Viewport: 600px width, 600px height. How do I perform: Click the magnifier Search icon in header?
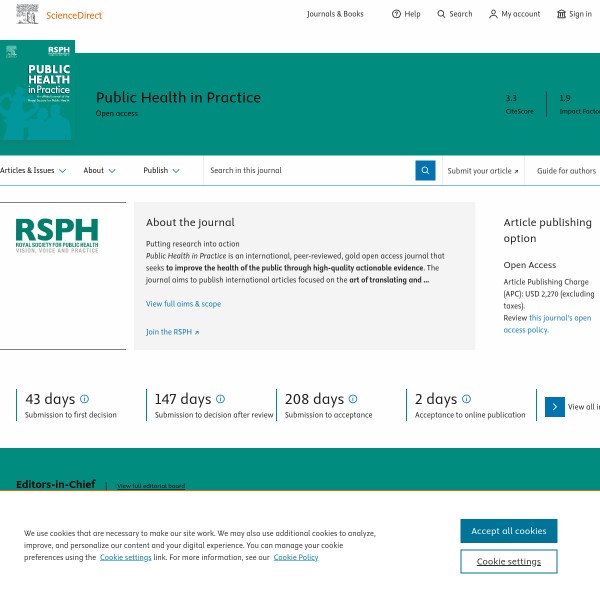pos(442,14)
